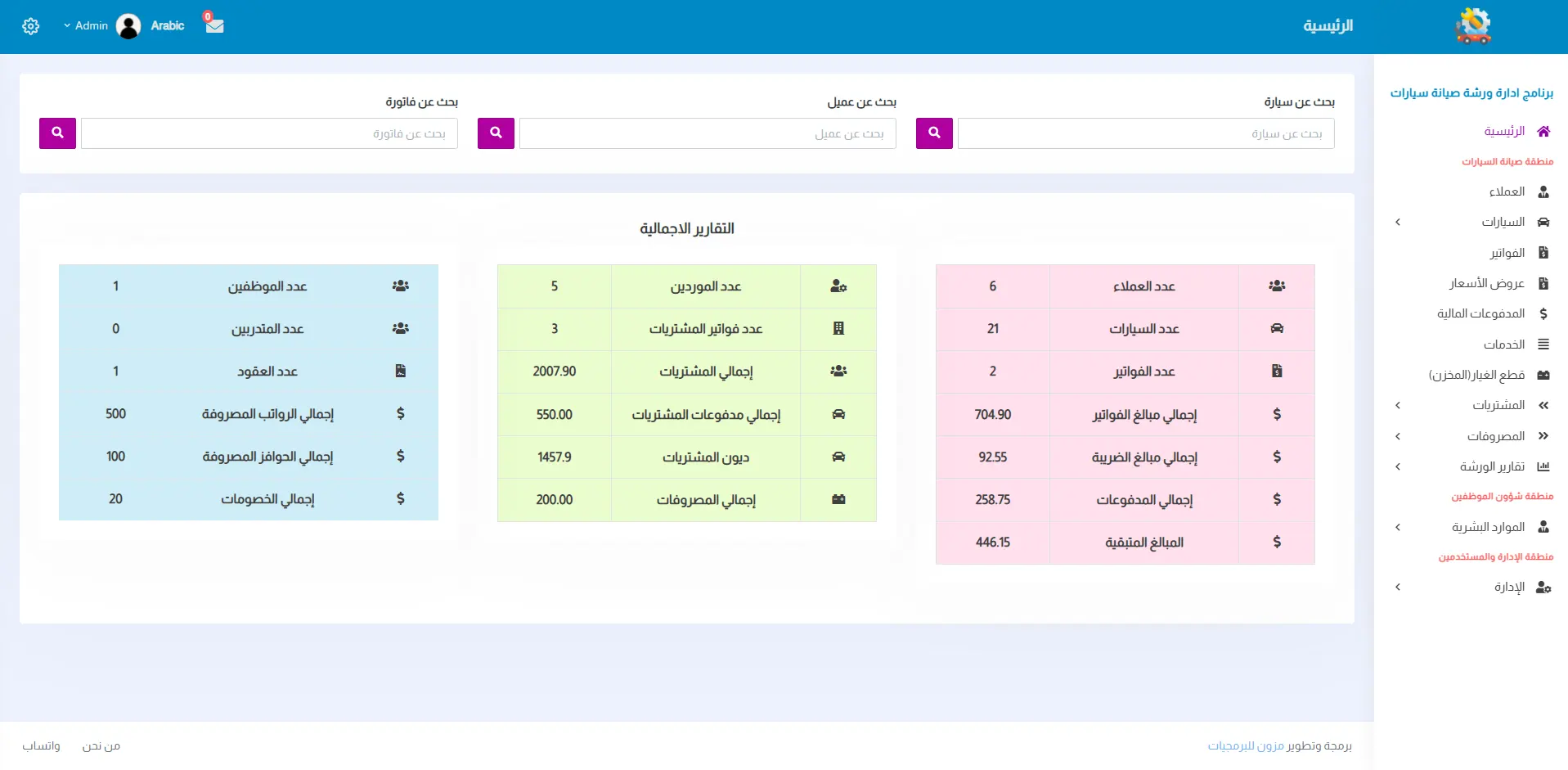Expand the الإدارة sidebar submenu chevron
The image size is (1568, 770).
pos(1398,587)
